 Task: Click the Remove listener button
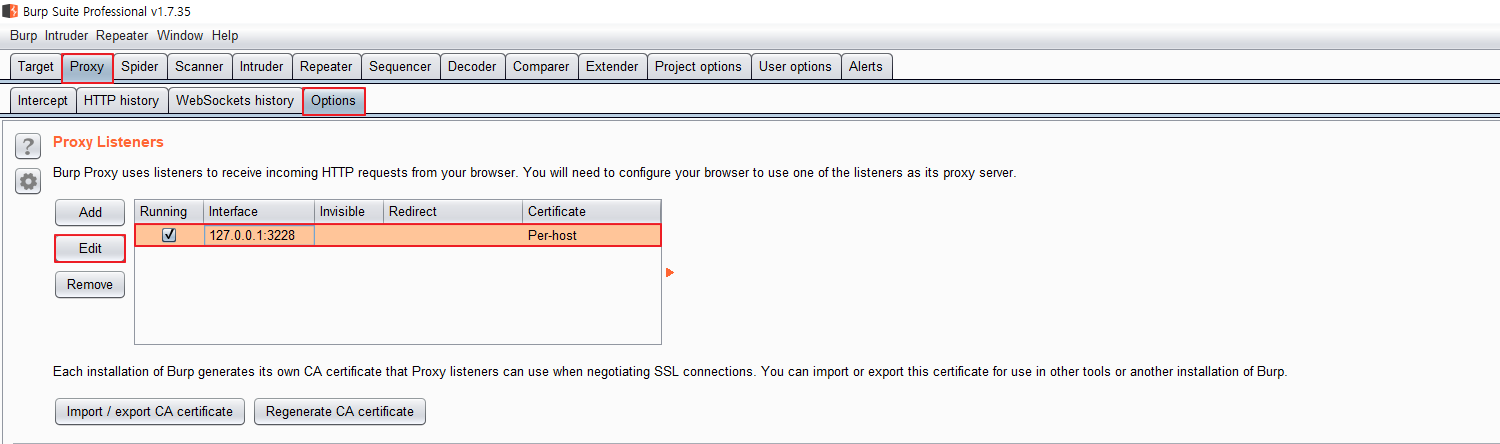(x=90, y=284)
